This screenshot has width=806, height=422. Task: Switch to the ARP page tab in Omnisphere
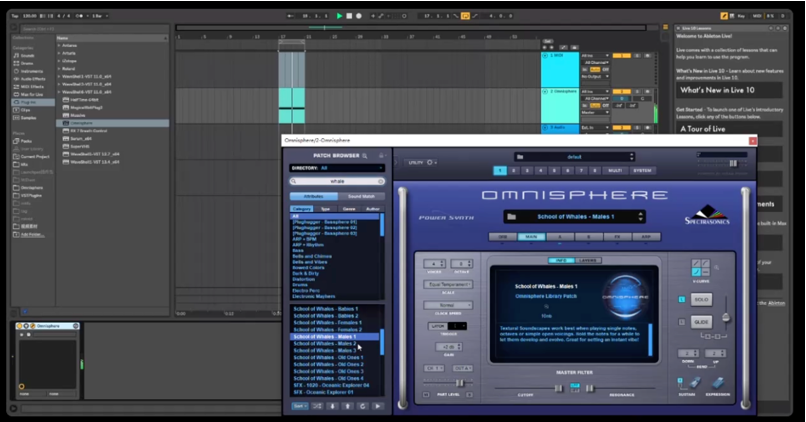pyautogui.click(x=646, y=237)
